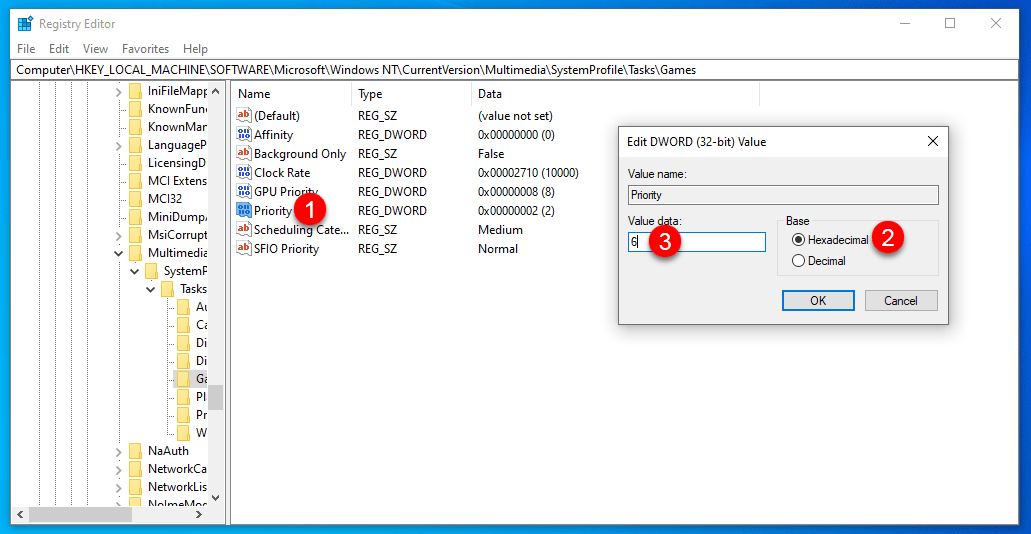The width and height of the screenshot is (1031, 534).
Task: Click the MCI32 folder icon
Action: [136, 199]
